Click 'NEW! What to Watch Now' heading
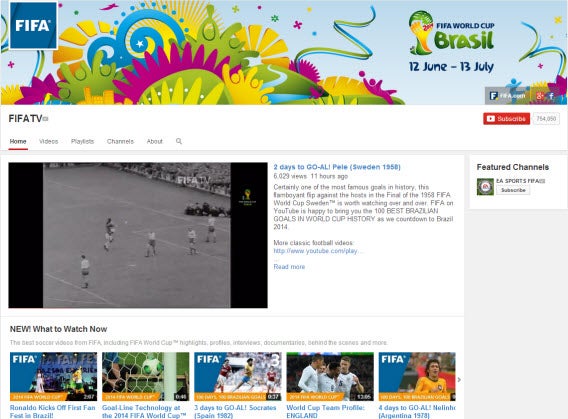Screen dimensions: 568x419 [x=58, y=329]
